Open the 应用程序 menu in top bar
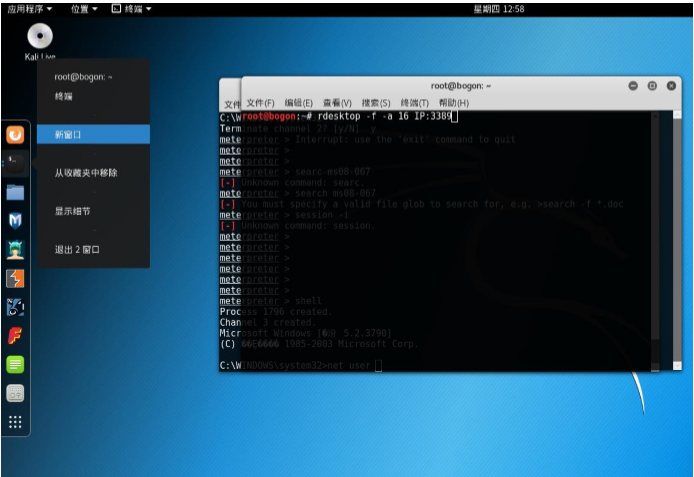Image resolution: width=694 pixels, height=477 pixels. pos(30,9)
